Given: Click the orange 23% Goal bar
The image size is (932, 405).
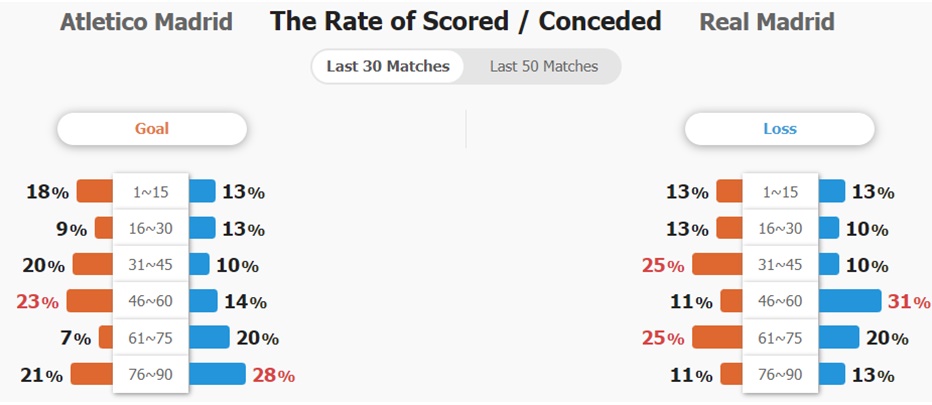Looking at the screenshot, I should pos(90,301).
